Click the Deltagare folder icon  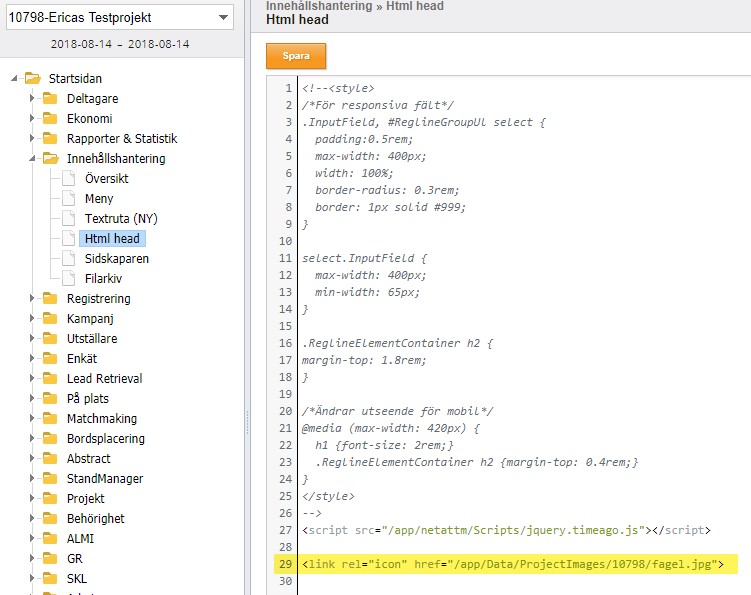pyautogui.click(x=50, y=98)
